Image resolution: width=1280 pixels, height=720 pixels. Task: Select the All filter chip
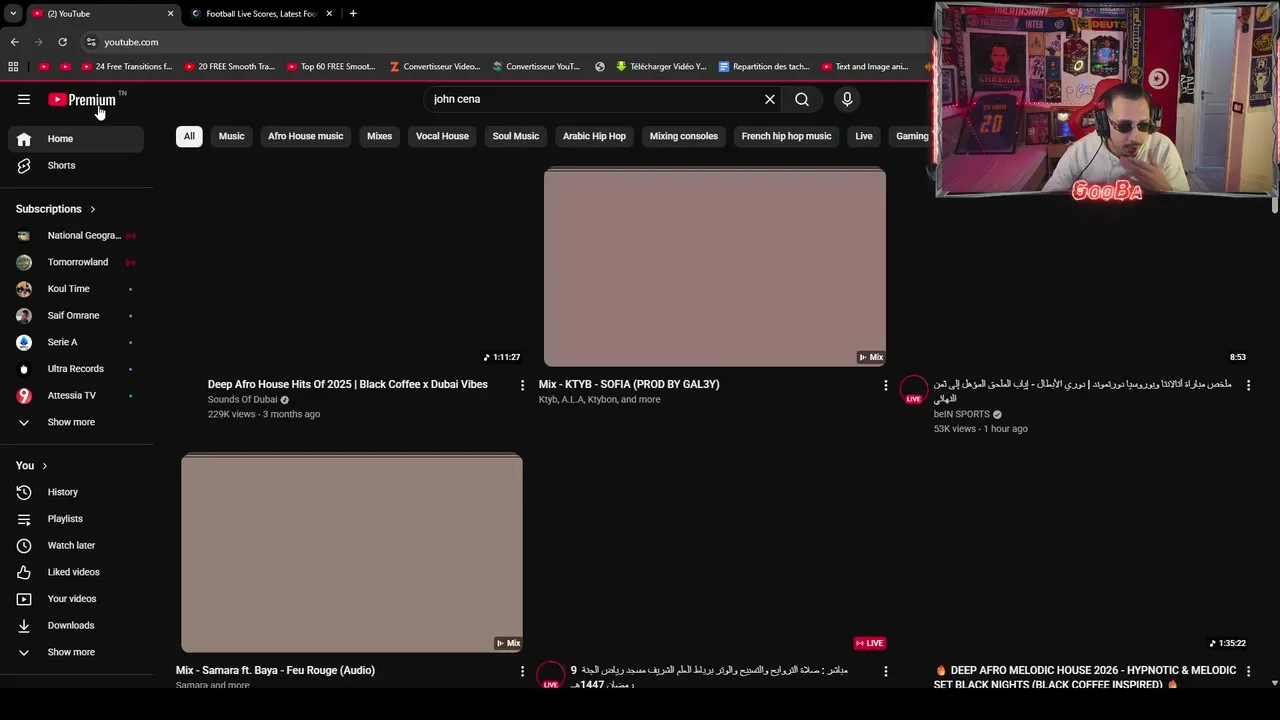pos(189,136)
